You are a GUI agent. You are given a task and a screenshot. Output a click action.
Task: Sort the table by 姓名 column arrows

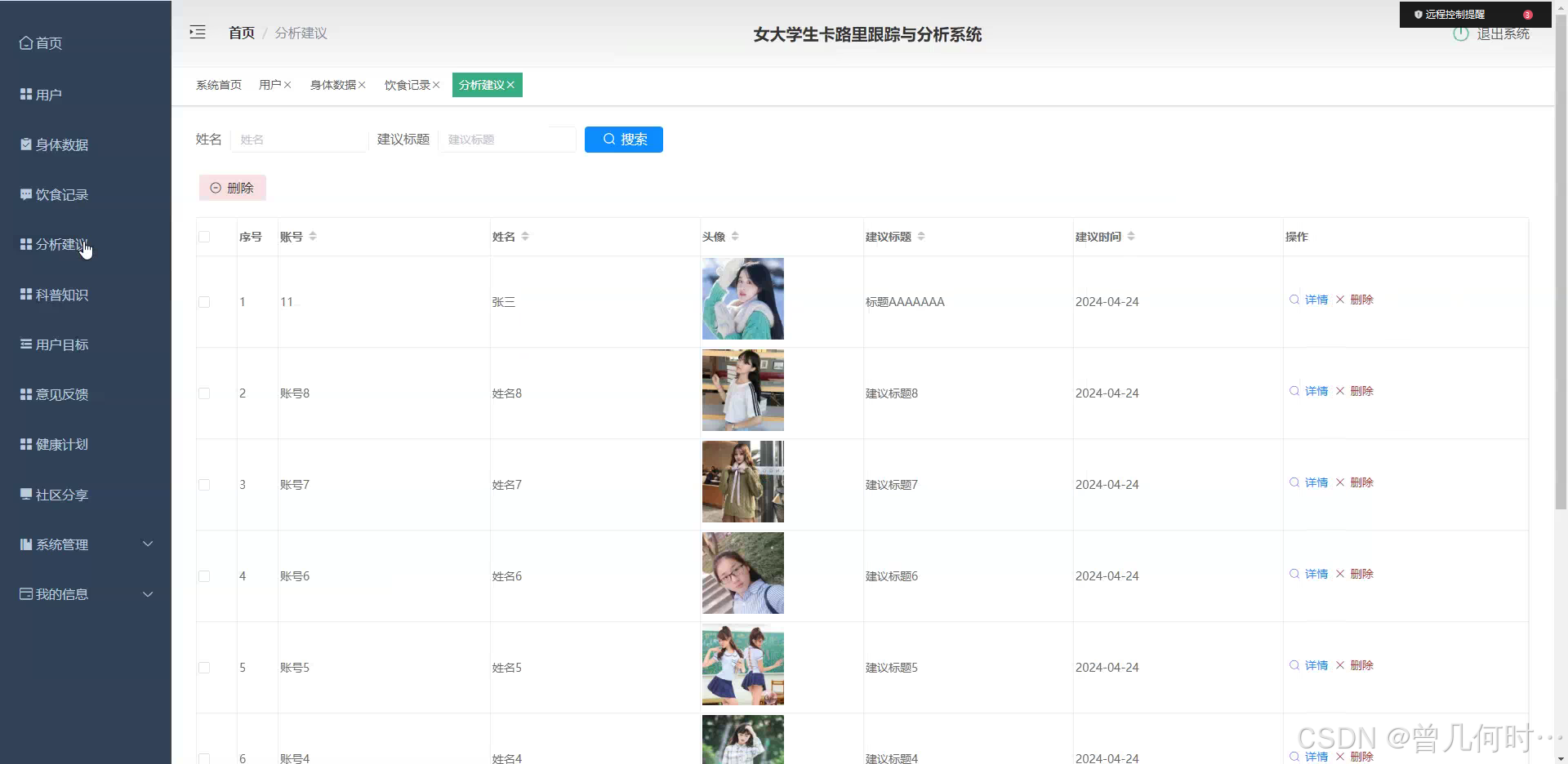(525, 236)
